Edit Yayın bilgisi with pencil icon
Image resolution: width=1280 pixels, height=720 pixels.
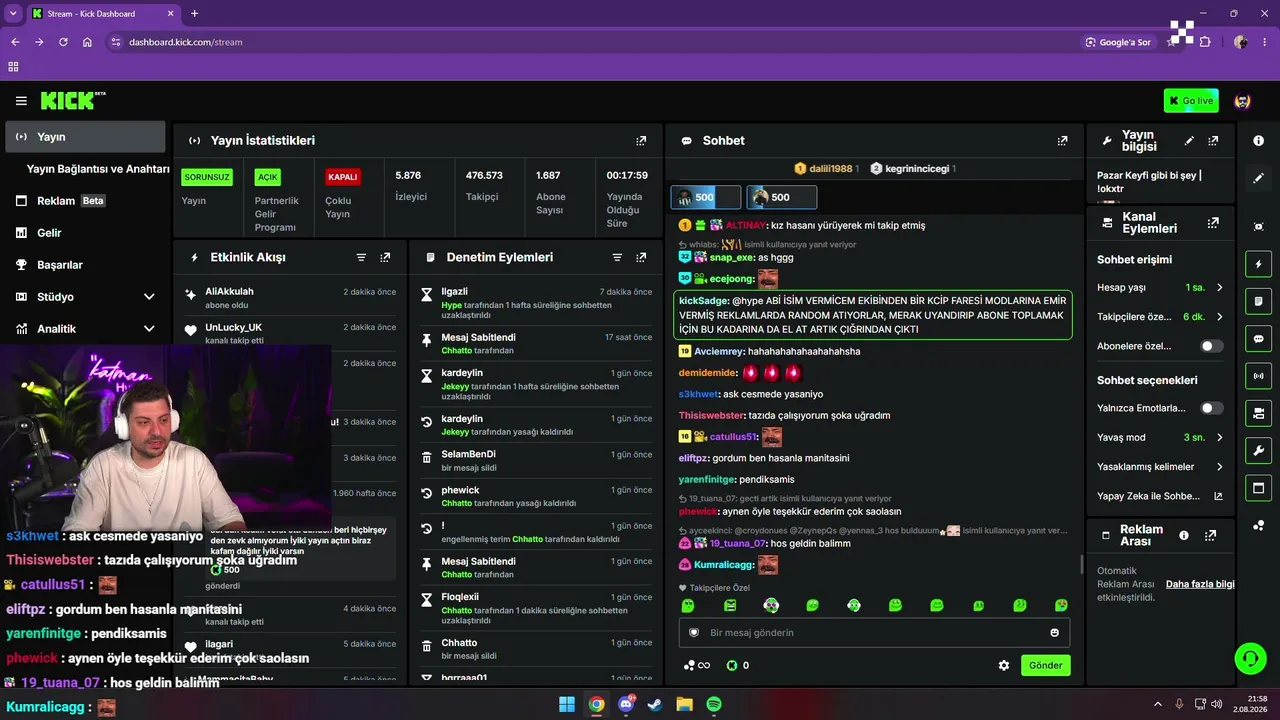[1189, 141]
